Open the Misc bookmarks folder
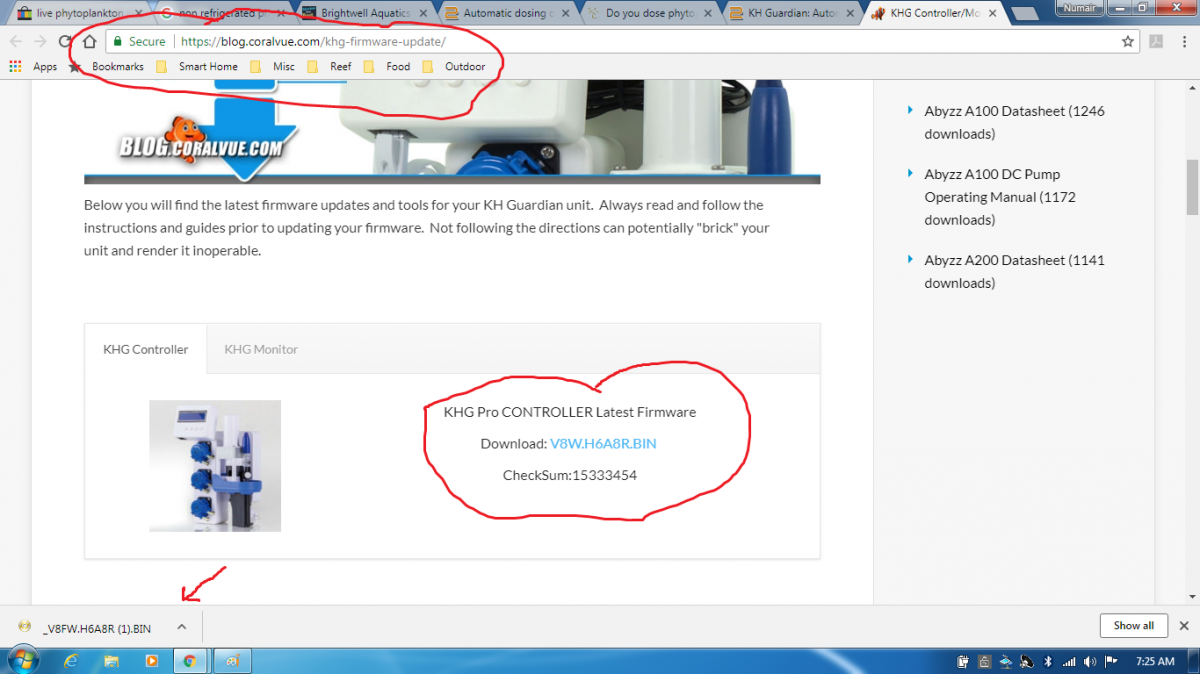1200x674 pixels. 272,67
